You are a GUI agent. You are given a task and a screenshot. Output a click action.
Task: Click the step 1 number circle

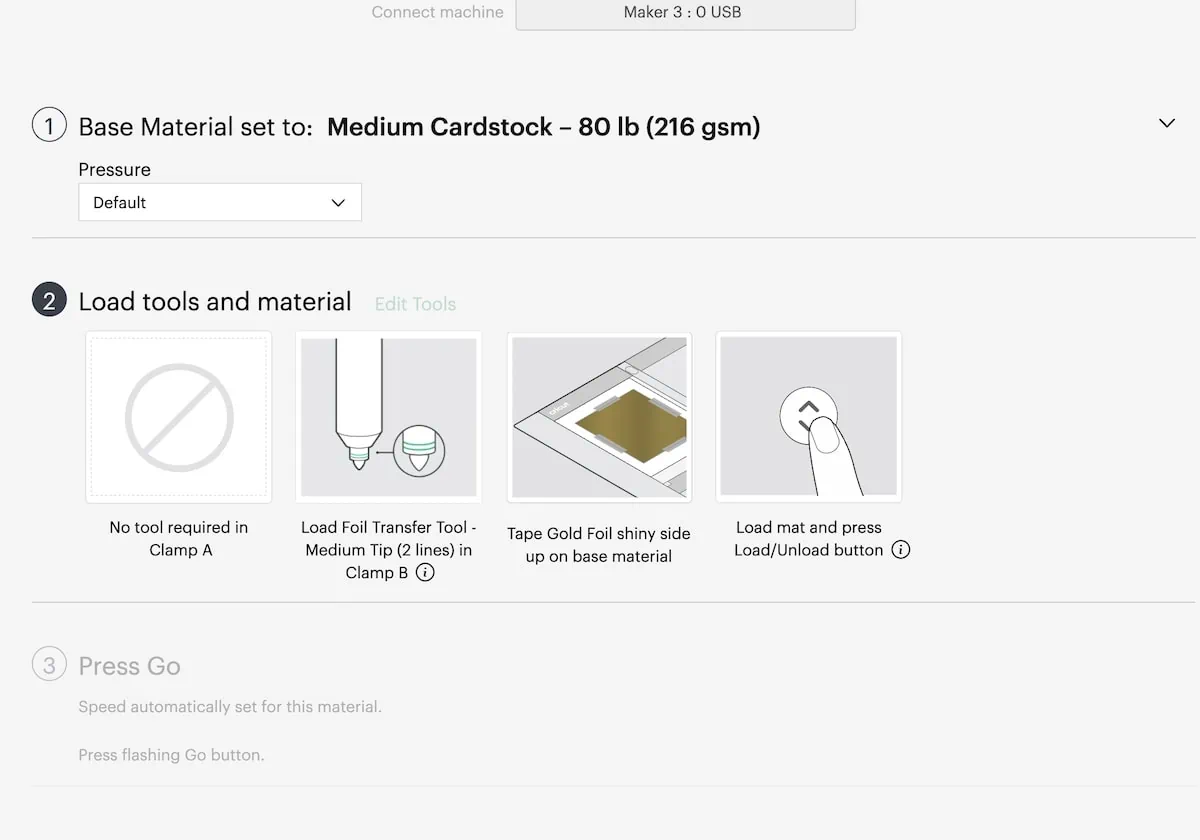point(49,125)
